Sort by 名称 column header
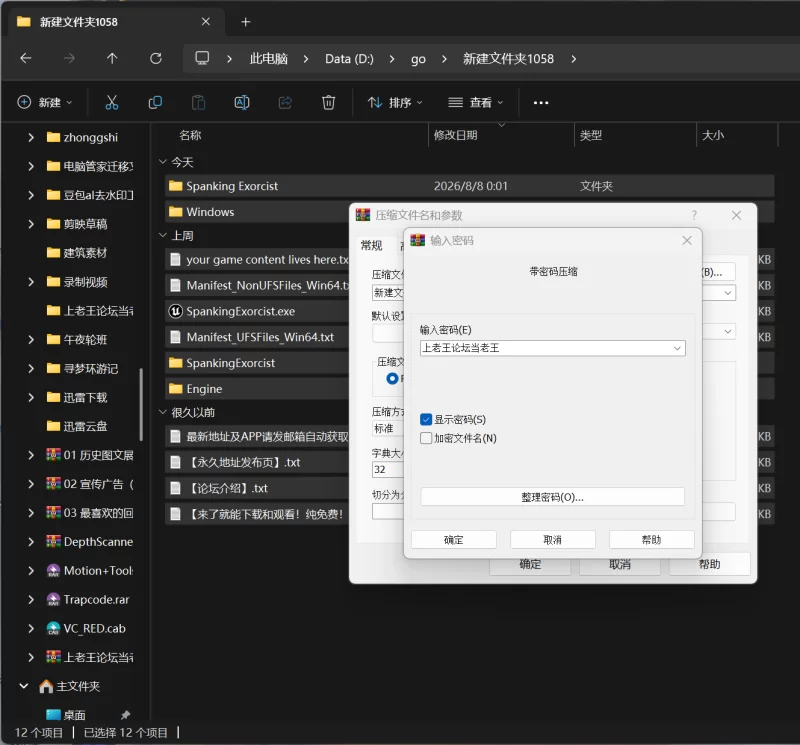 (190, 135)
